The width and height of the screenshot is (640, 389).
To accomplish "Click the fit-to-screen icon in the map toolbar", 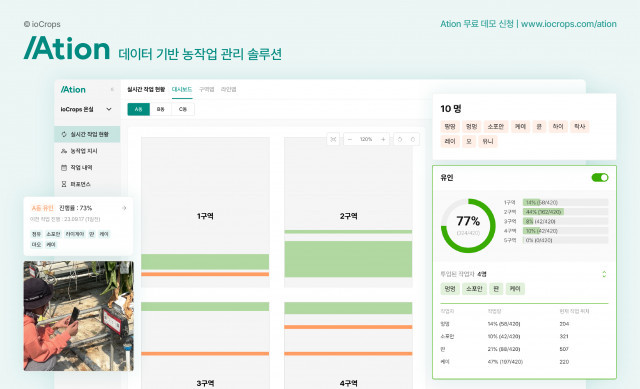I will tap(333, 140).
